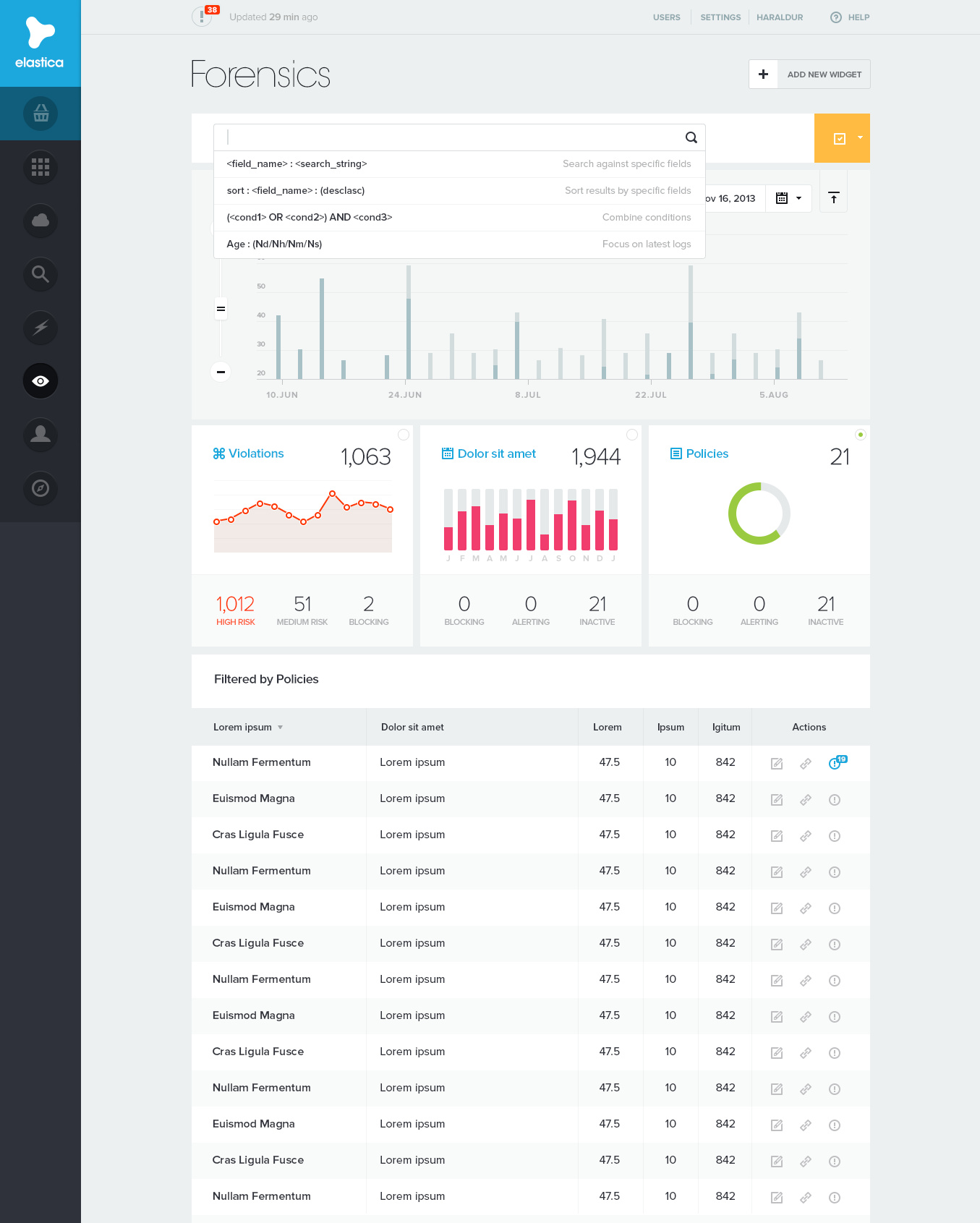980x1223 pixels.
Task: Open the lightning bolt sidebar icon
Action: point(41,328)
